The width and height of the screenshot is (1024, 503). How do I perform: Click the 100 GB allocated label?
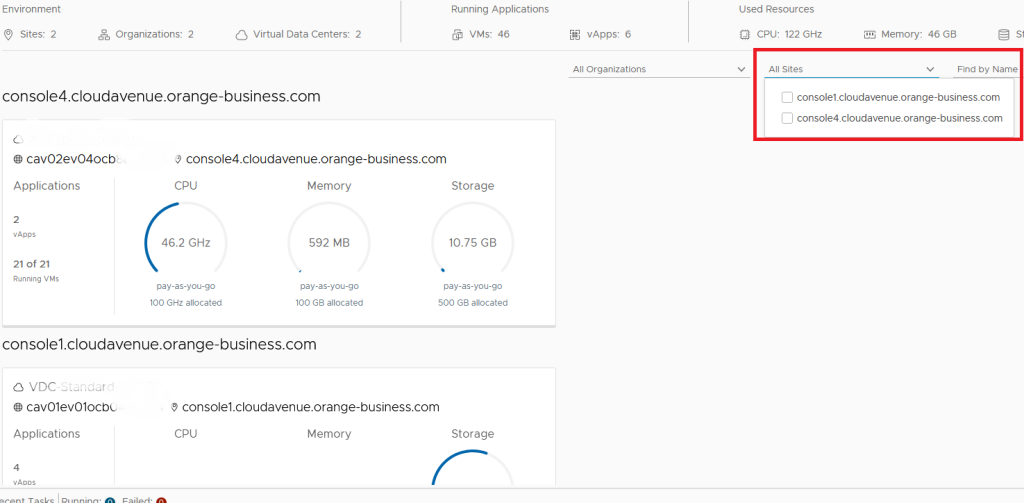point(329,303)
